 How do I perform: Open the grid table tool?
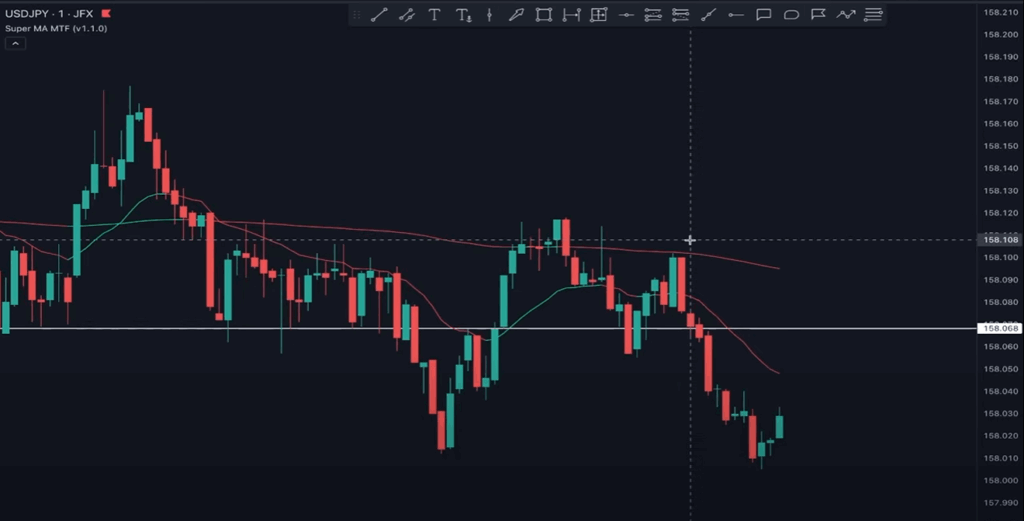point(598,15)
